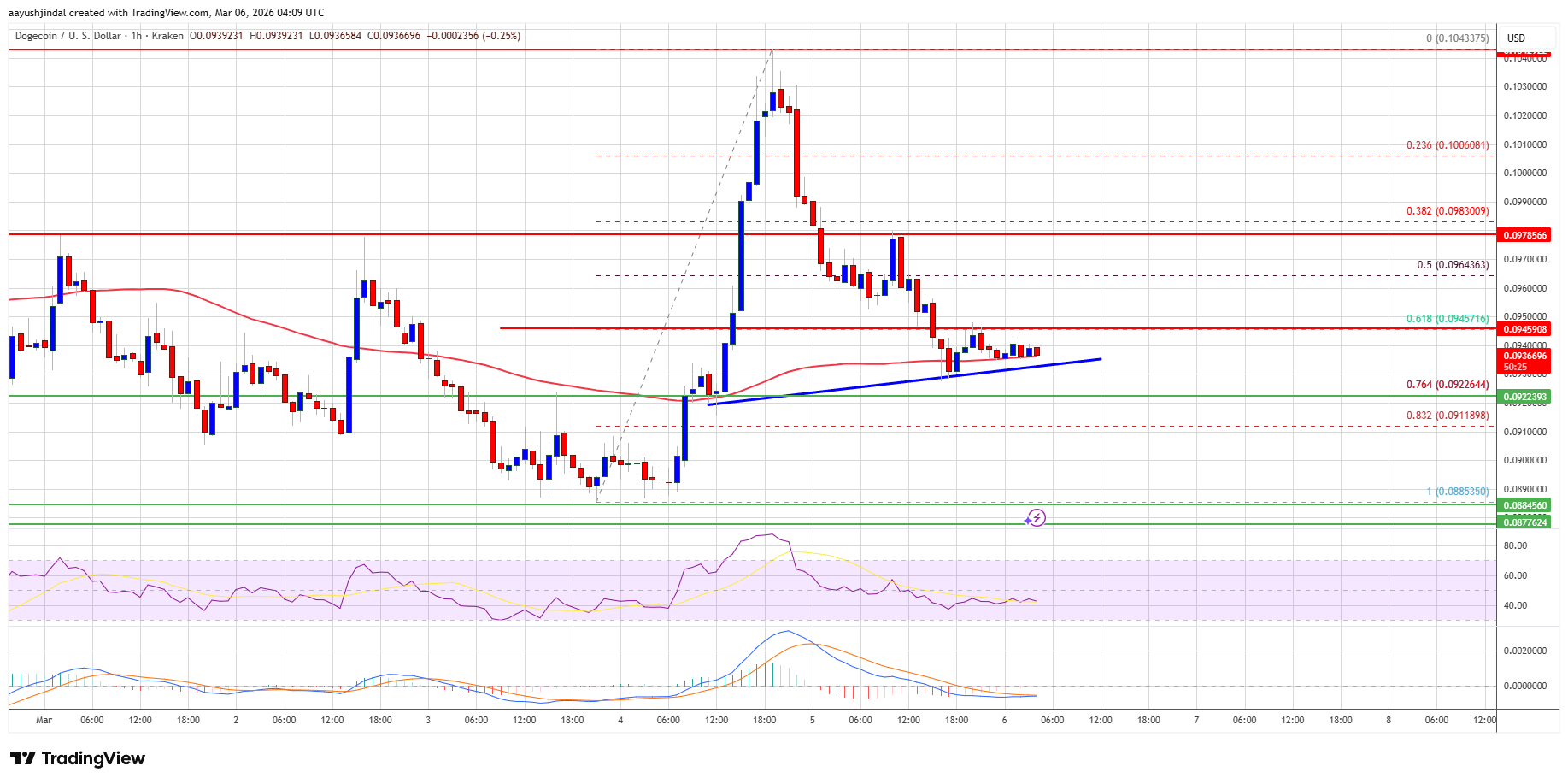
Task: Open the USD currency selector
Action: point(1516,38)
